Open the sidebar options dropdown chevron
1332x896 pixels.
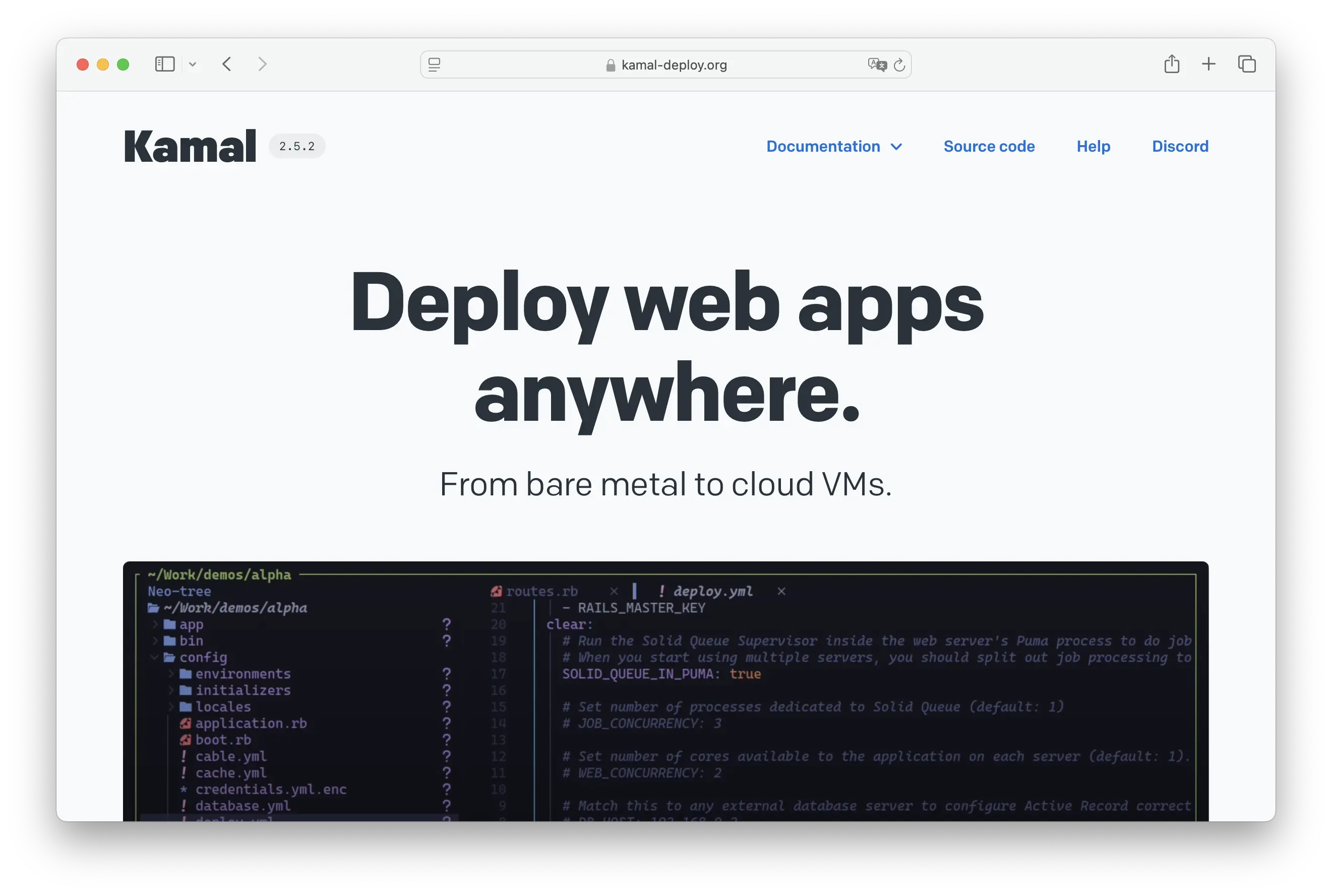193,65
